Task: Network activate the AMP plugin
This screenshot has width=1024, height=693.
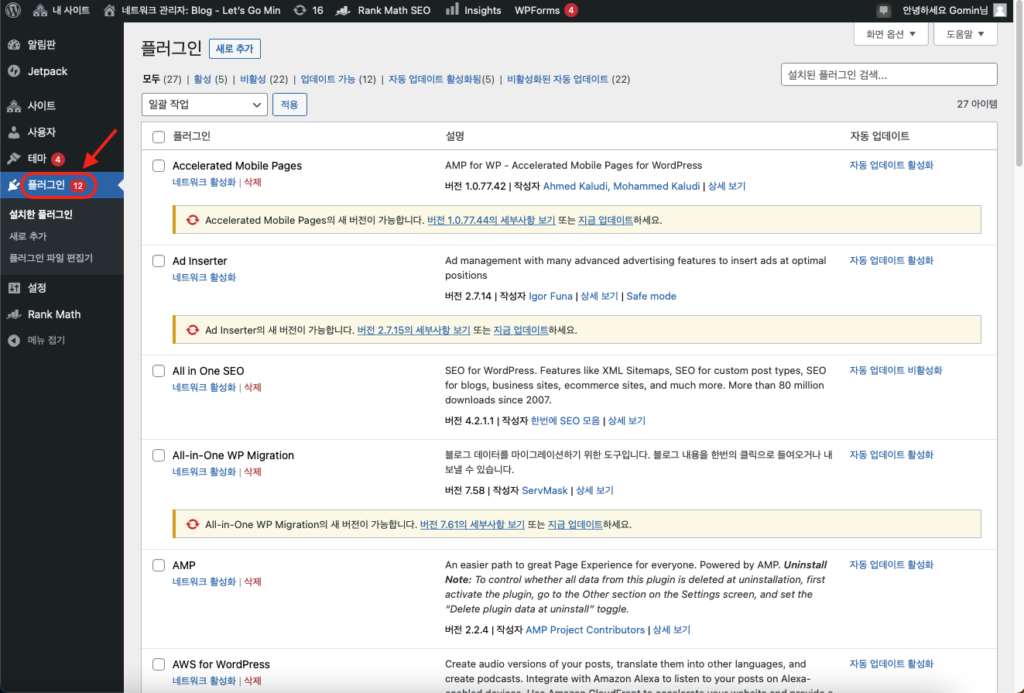Action: coord(204,581)
